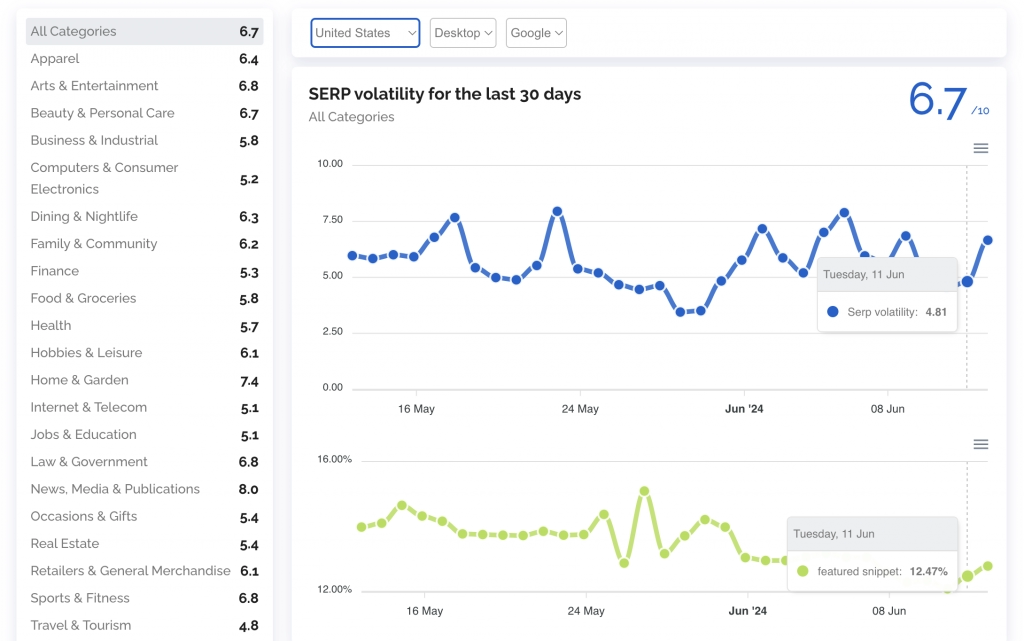Open the volatility chart's hamburger export menu
The image size is (1024, 641).
[981, 147]
